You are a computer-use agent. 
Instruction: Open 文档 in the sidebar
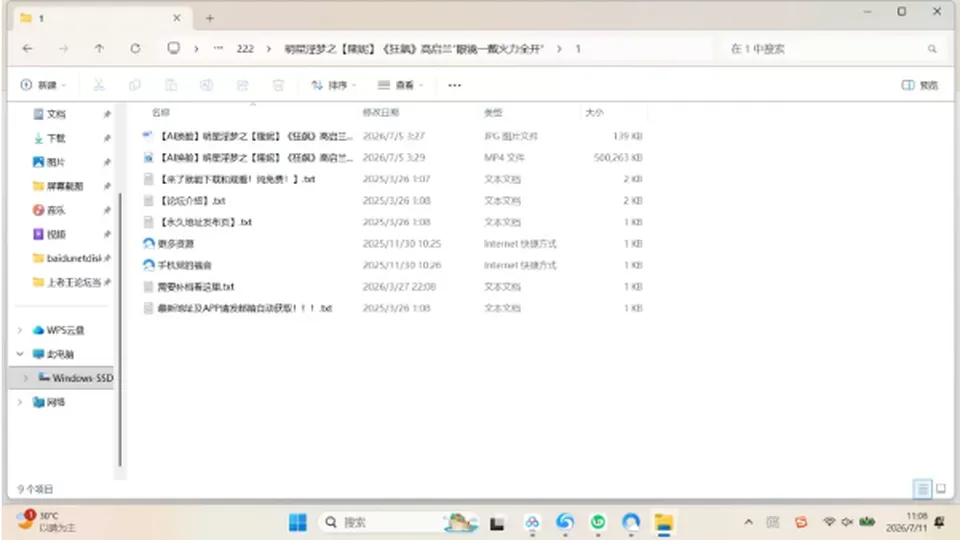pyautogui.click(x=56, y=114)
